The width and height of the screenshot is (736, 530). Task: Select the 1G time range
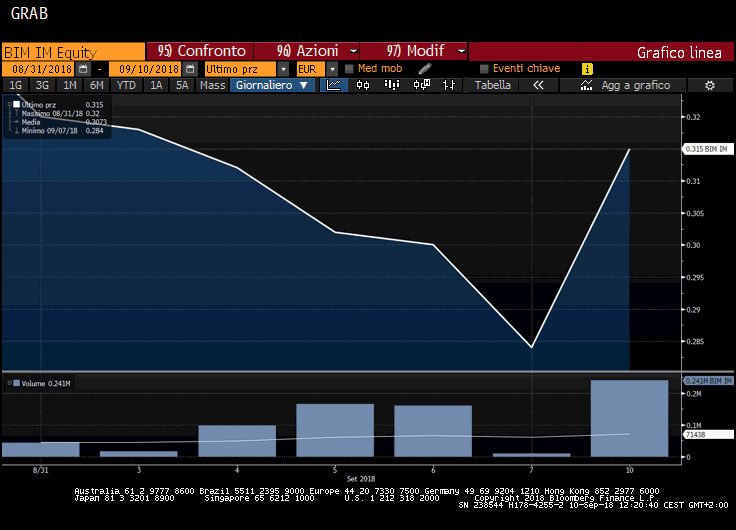(16, 85)
